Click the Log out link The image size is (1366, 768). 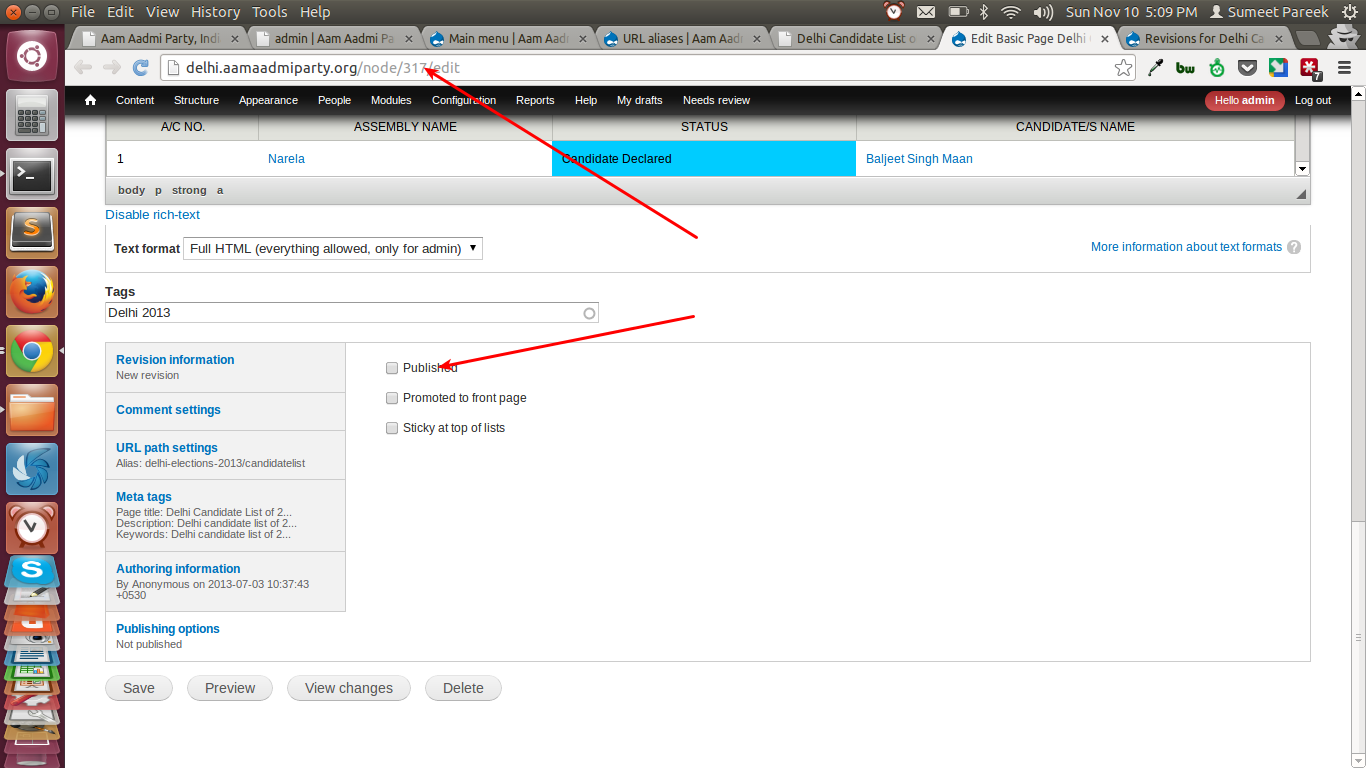point(1313,100)
